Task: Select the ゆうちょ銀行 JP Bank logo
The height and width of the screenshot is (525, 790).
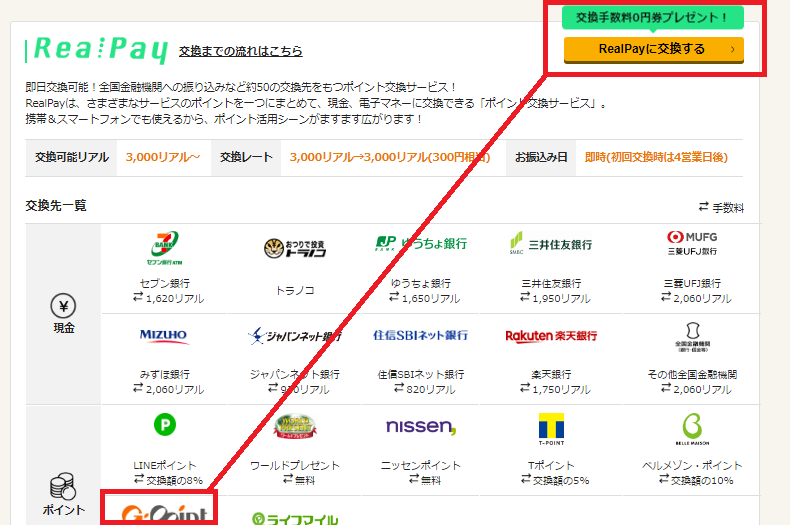Action: click(x=421, y=243)
